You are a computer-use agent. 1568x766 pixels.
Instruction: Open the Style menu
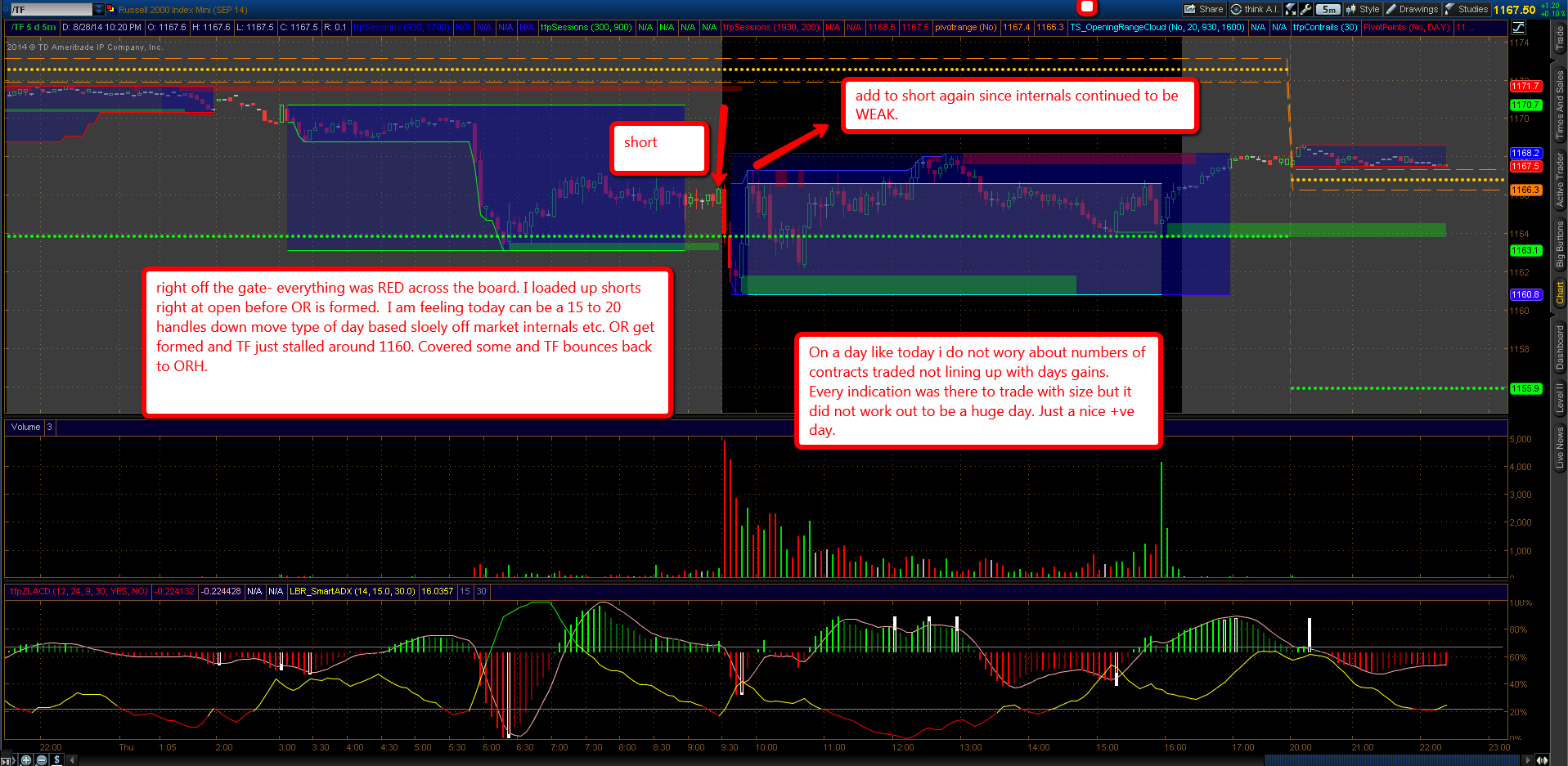pos(1363,9)
